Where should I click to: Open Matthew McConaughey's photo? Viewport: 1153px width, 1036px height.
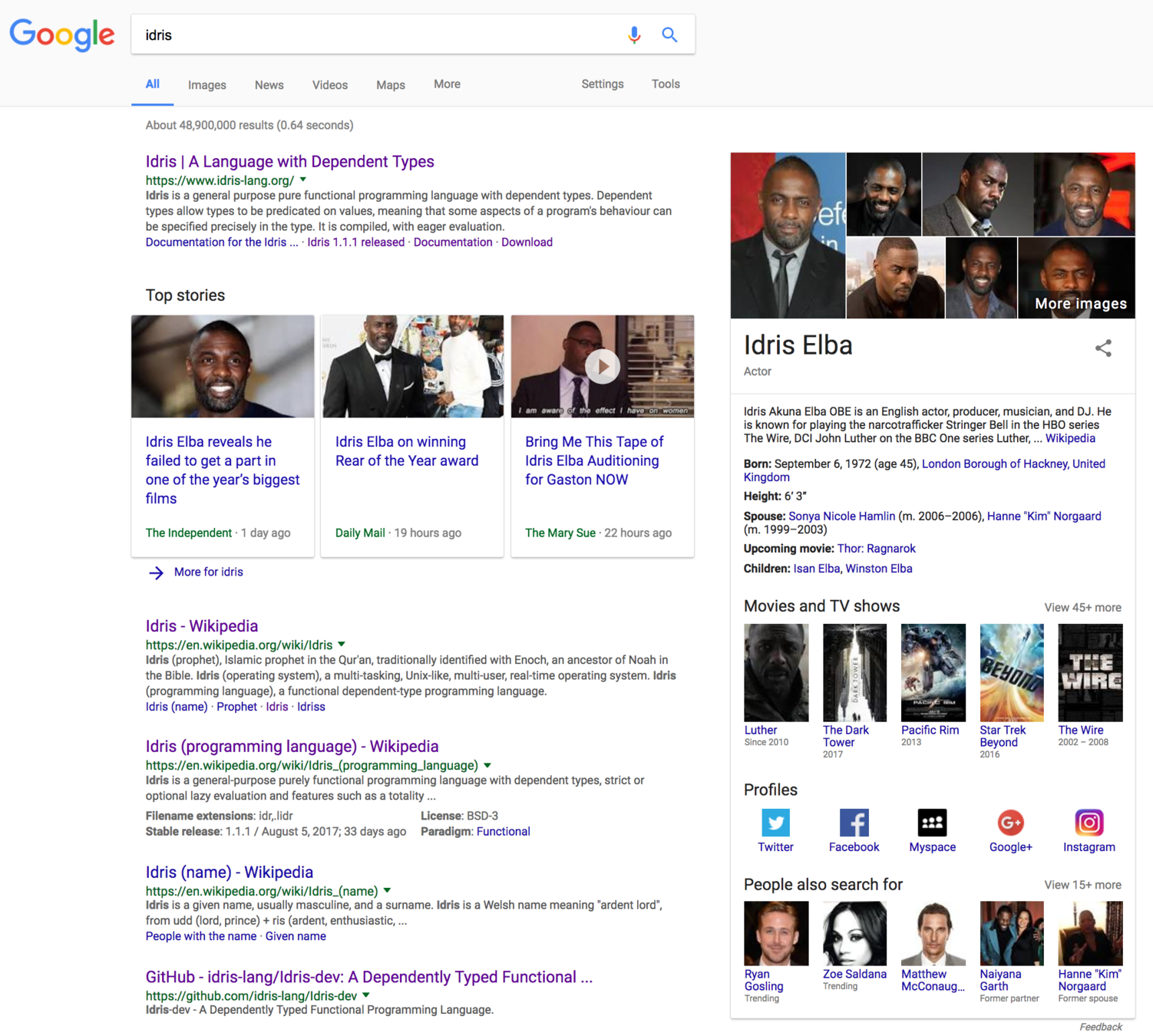[933, 933]
